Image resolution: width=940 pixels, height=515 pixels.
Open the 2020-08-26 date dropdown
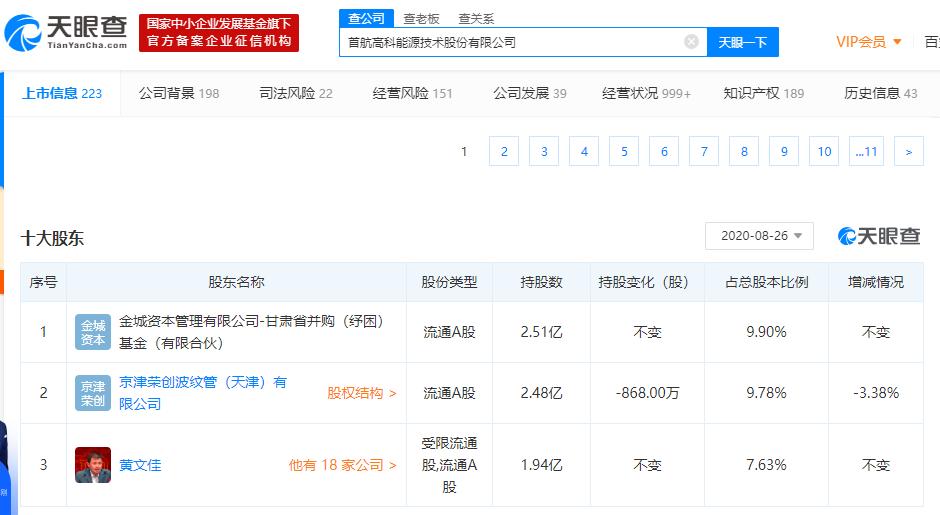pos(760,236)
